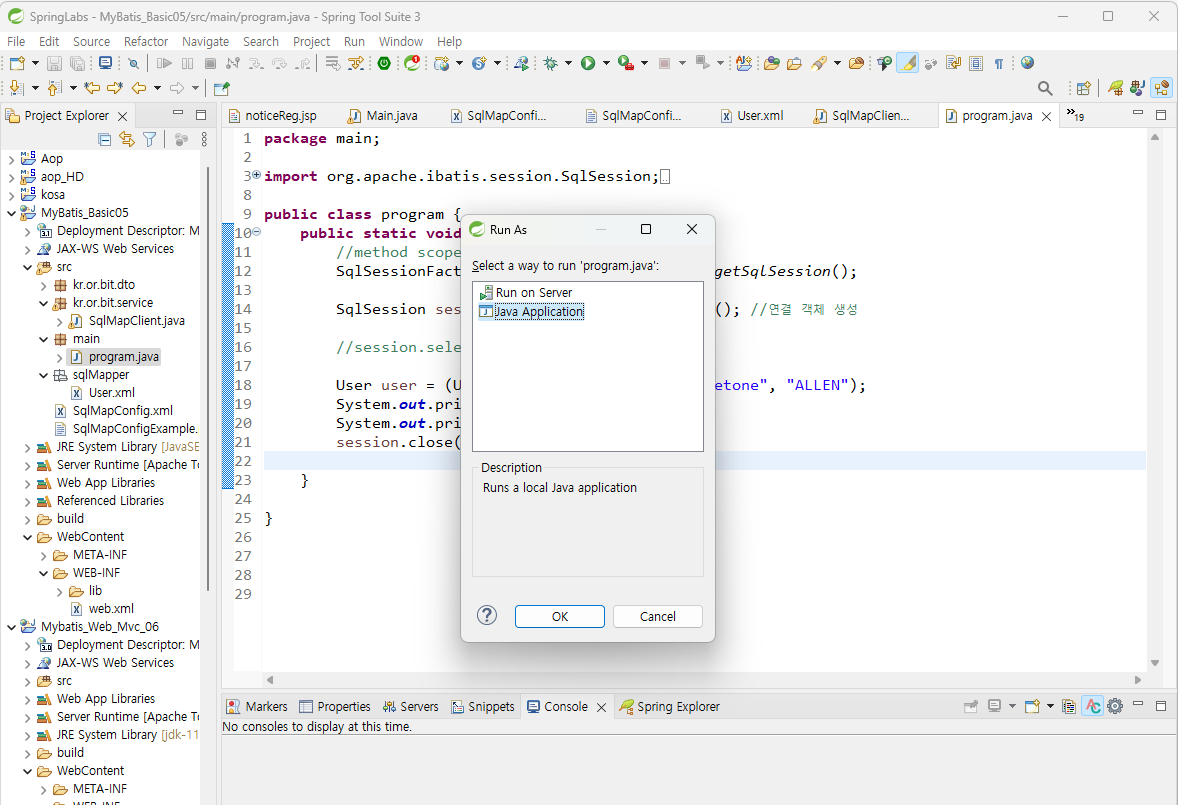Click the green Run play icon

pyautogui.click(x=588, y=63)
